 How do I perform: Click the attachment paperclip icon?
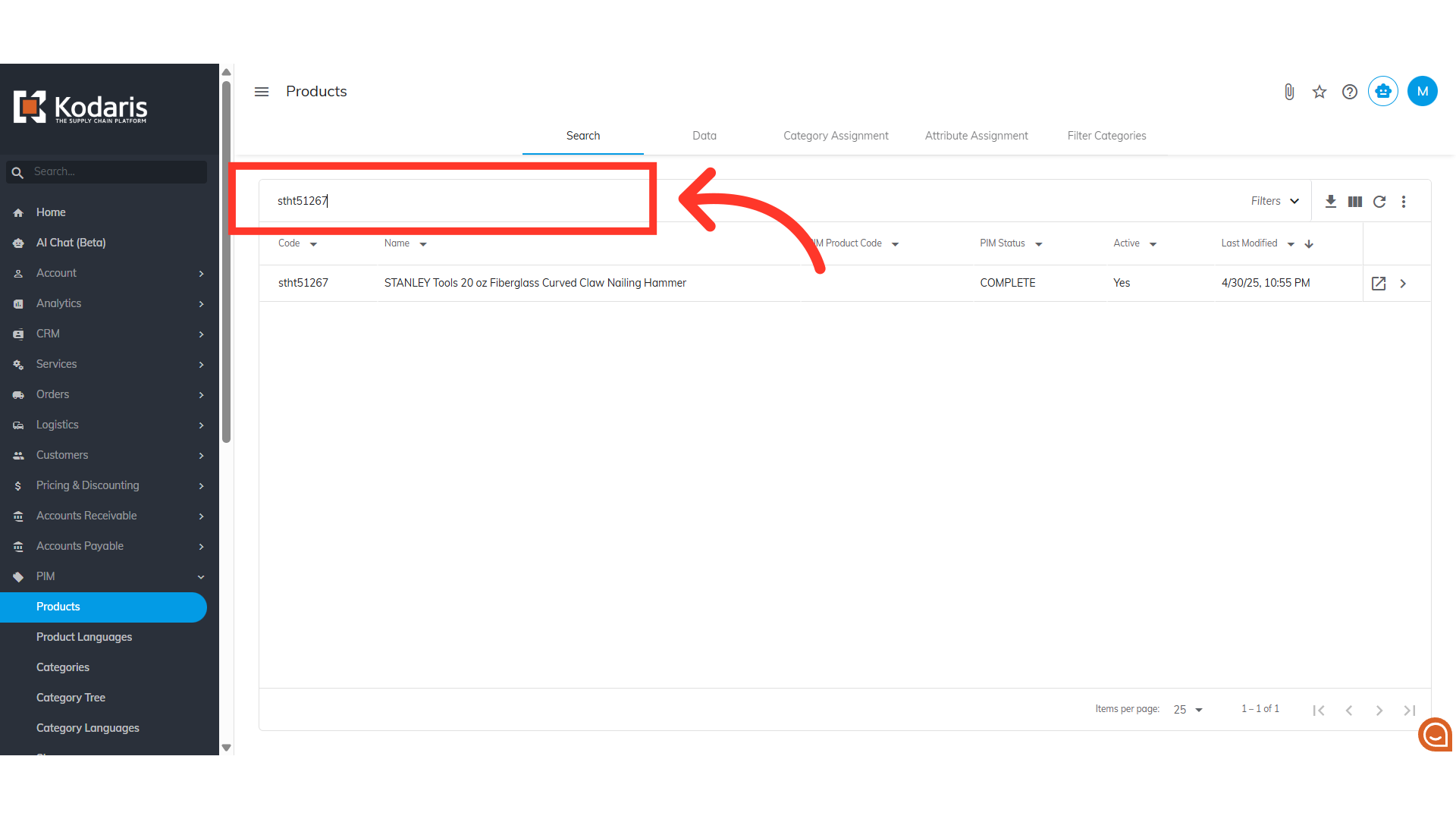pyautogui.click(x=1289, y=92)
